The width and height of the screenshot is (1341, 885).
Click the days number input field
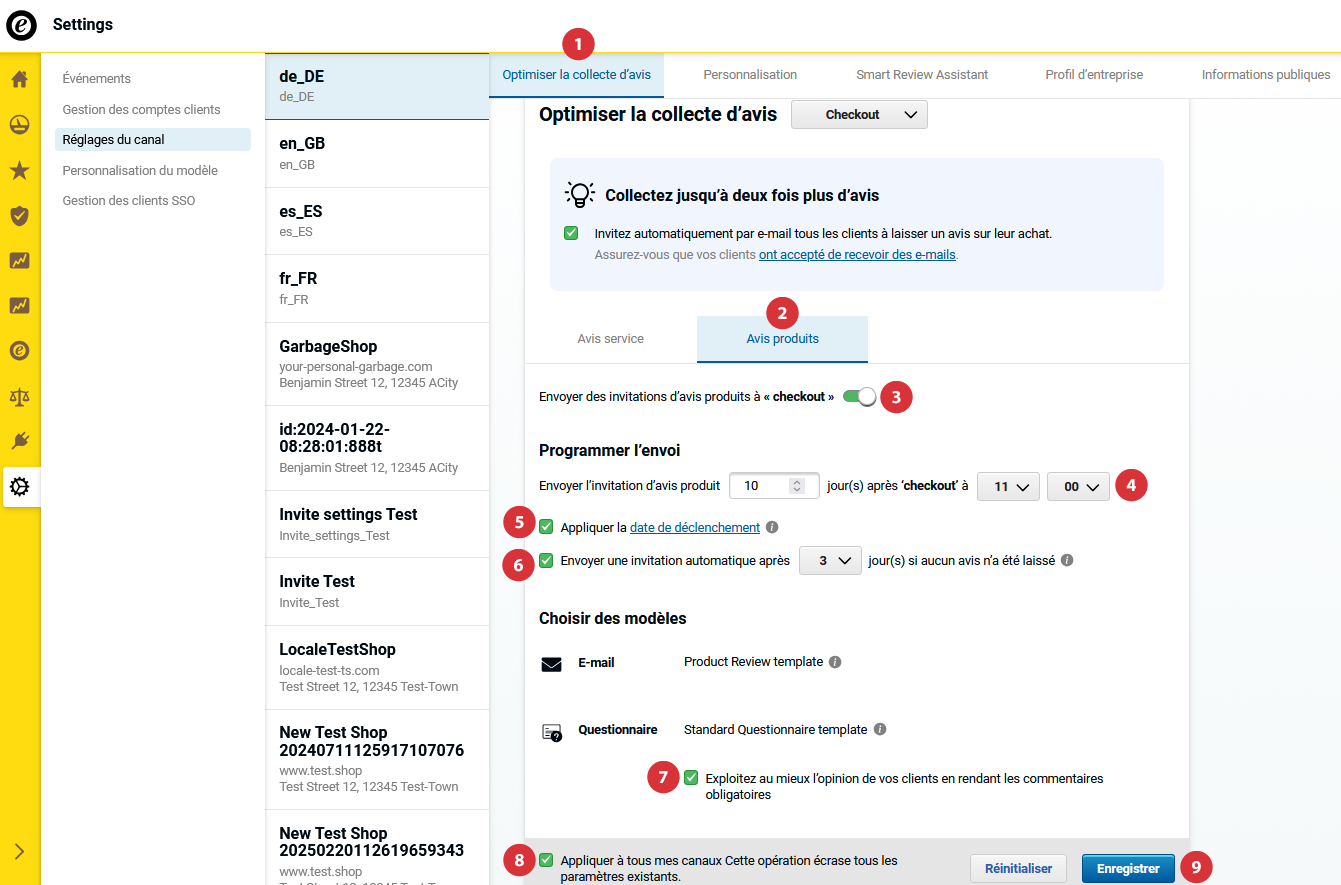click(x=760, y=486)
